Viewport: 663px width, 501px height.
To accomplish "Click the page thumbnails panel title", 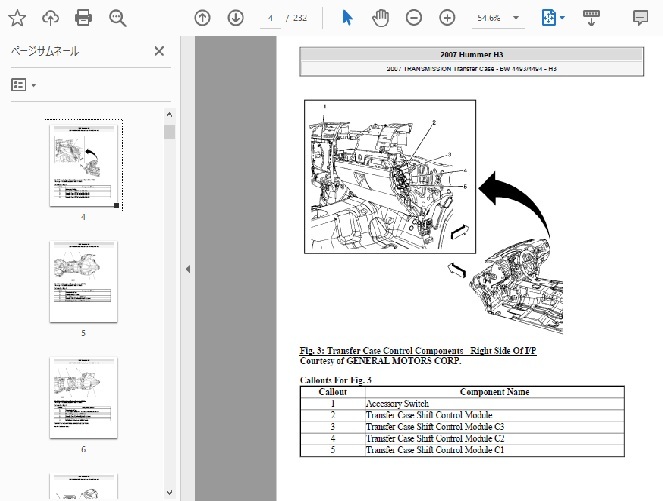I will tap(45, 51).
